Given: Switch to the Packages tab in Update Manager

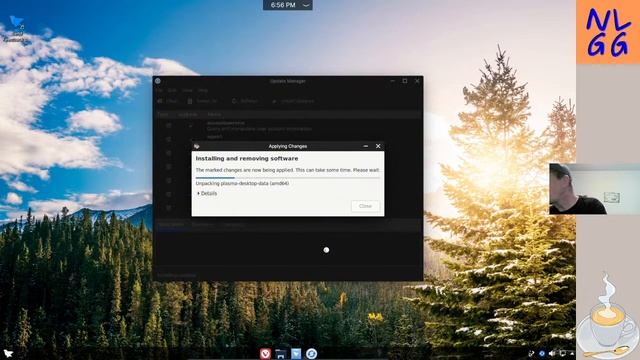Looking at the screenshot, I should [202, 224].
